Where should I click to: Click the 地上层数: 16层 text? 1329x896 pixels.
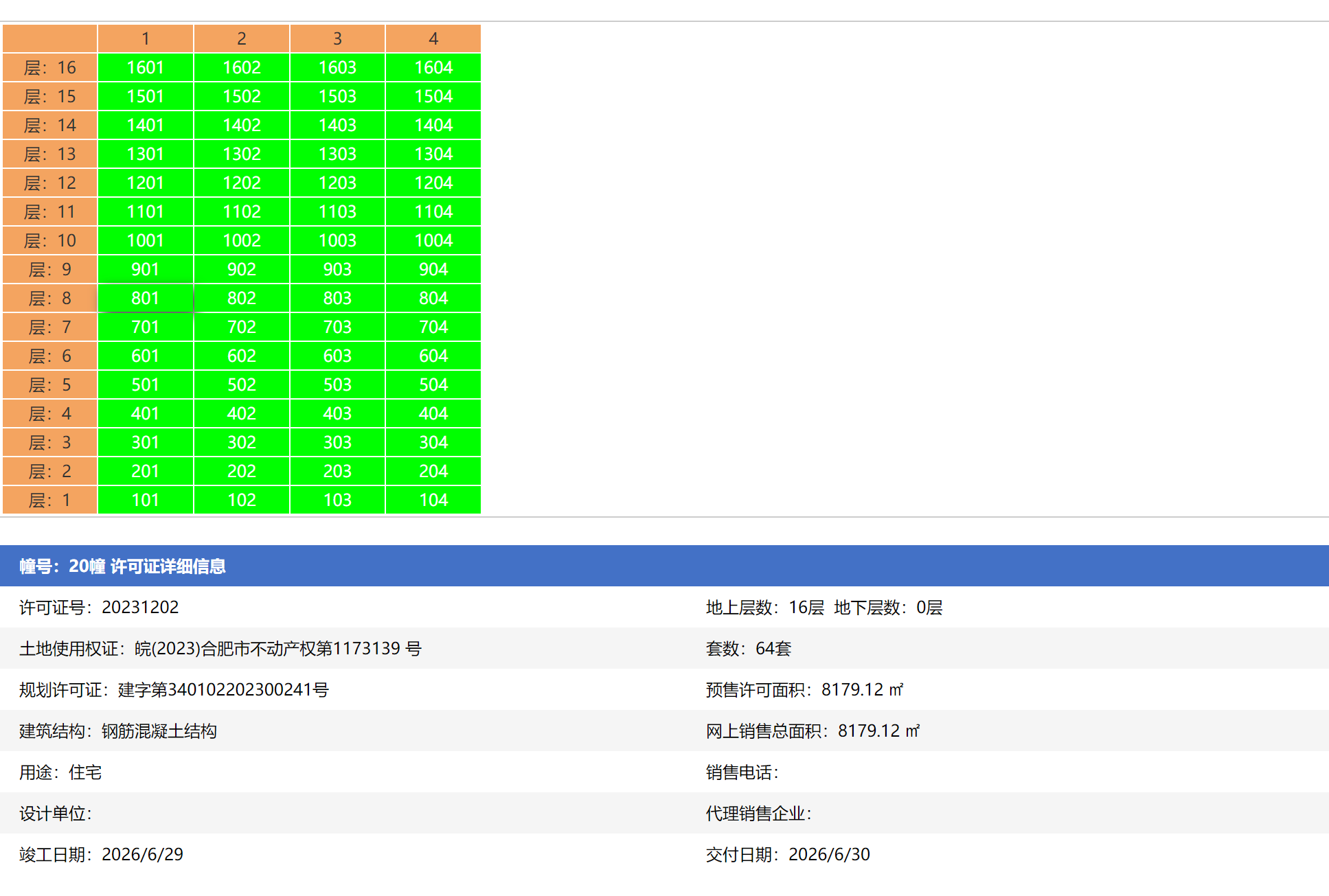click(765, 607)
